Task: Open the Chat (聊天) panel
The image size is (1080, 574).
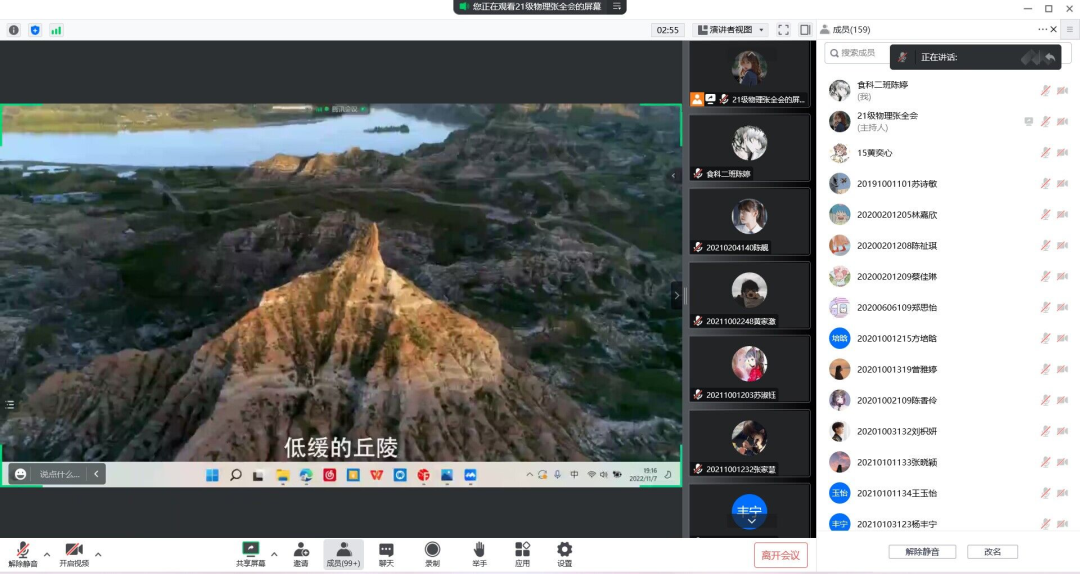Action: pos(386,553)
